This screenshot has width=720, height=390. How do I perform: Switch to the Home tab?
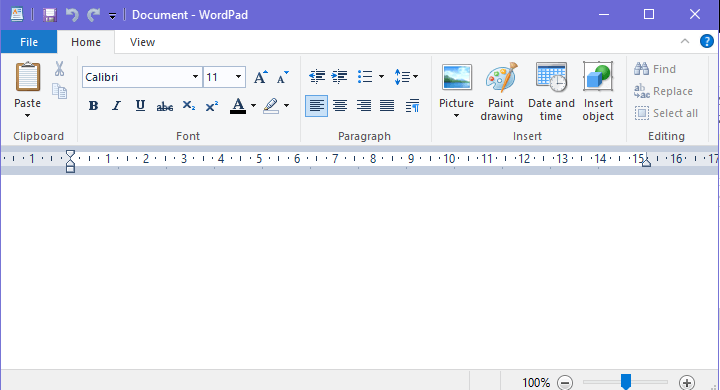(x=86, y=42)
